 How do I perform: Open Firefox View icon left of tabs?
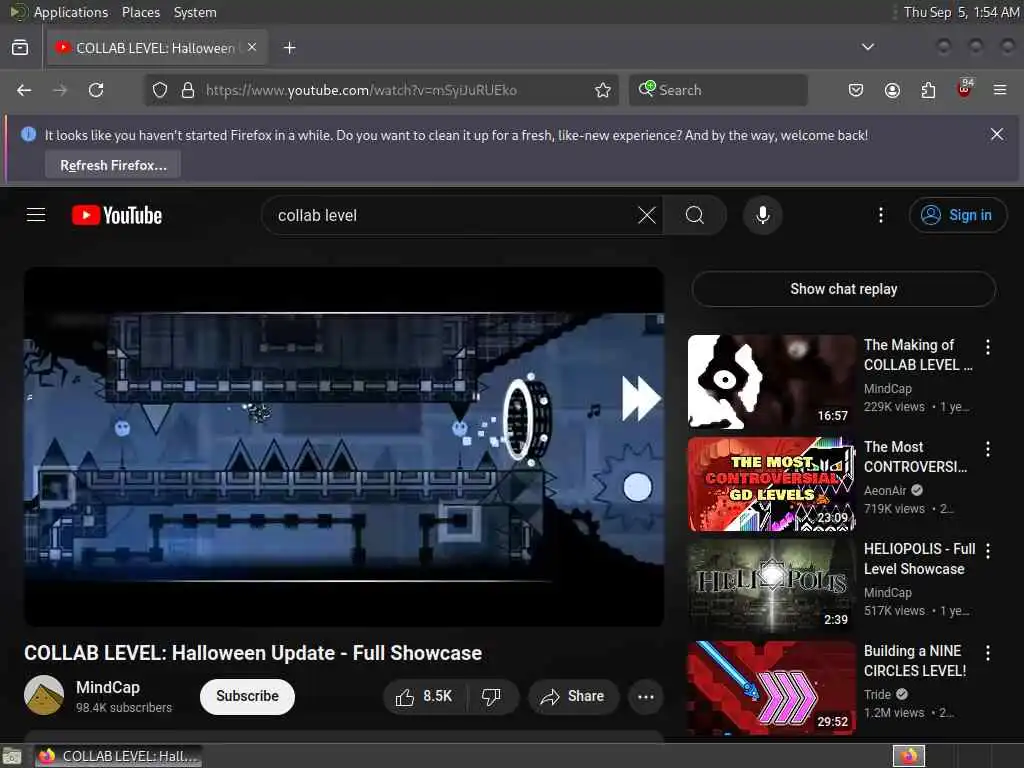20,48
